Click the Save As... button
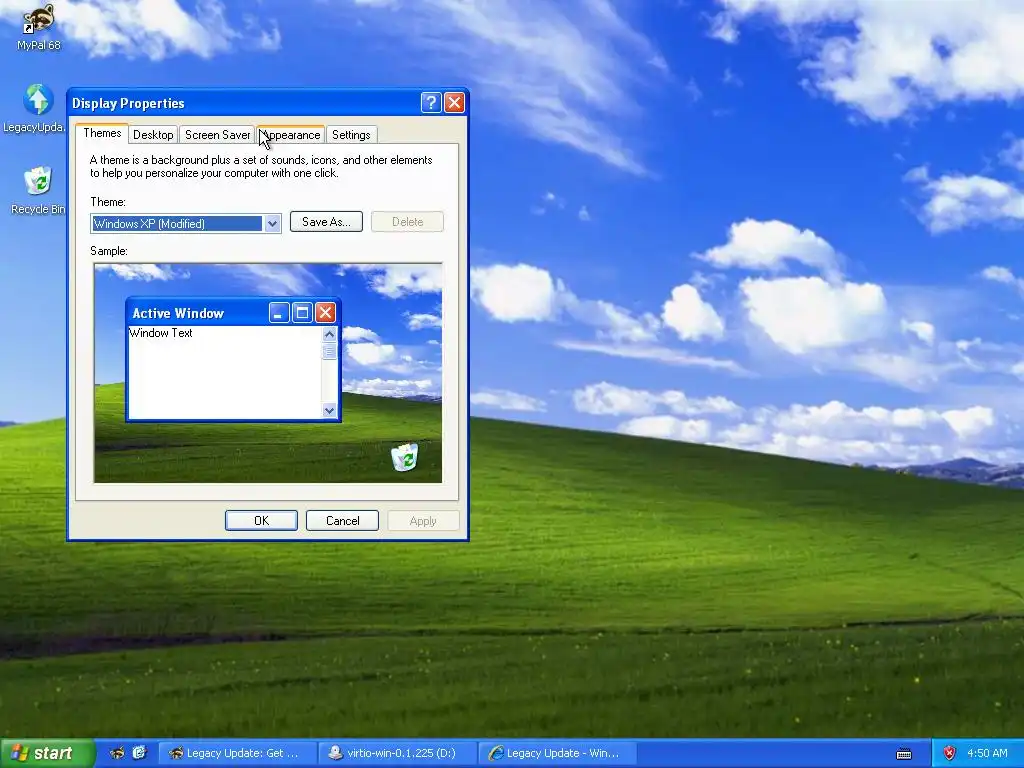 coord(327,222)
